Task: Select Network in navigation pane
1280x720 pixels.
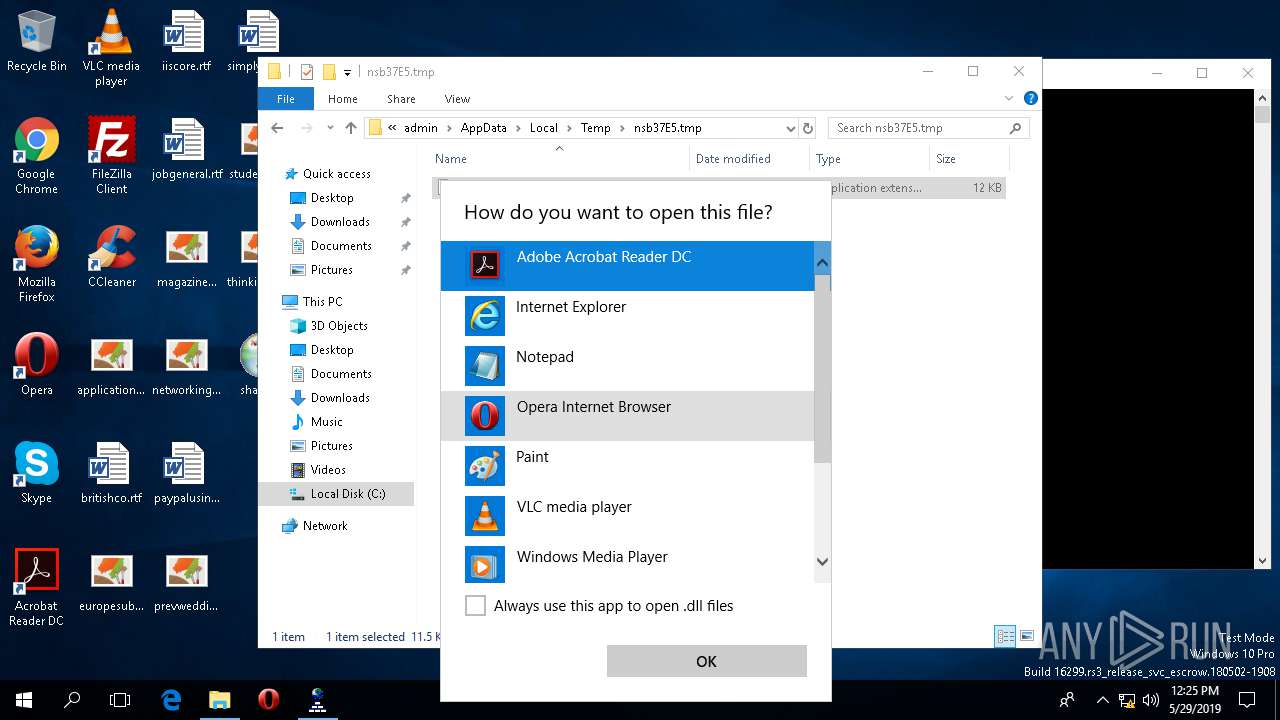Action: pyautogui.click(x=325, y=526)
